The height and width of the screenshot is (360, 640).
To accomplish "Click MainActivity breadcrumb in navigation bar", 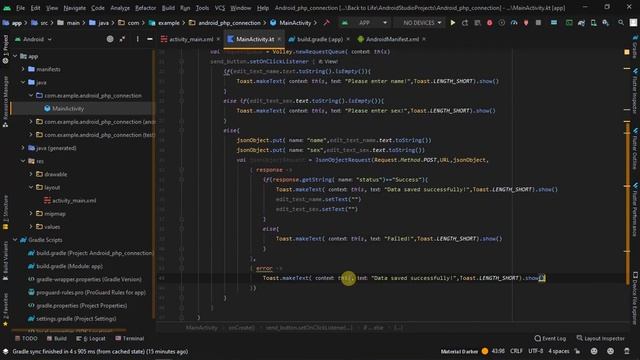I will [x=291, y=23].
